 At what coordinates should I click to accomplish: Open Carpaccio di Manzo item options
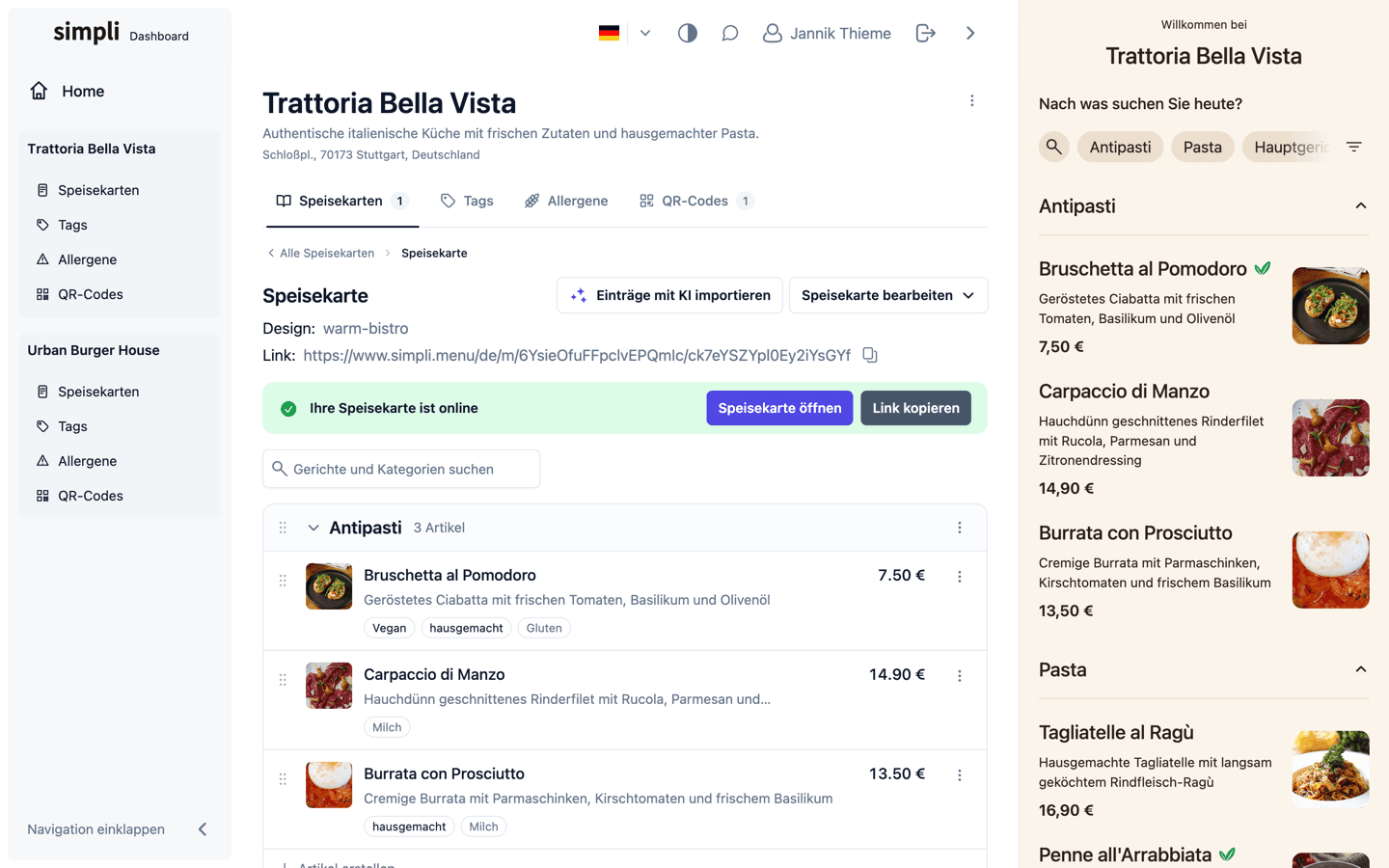click(959, 676)
